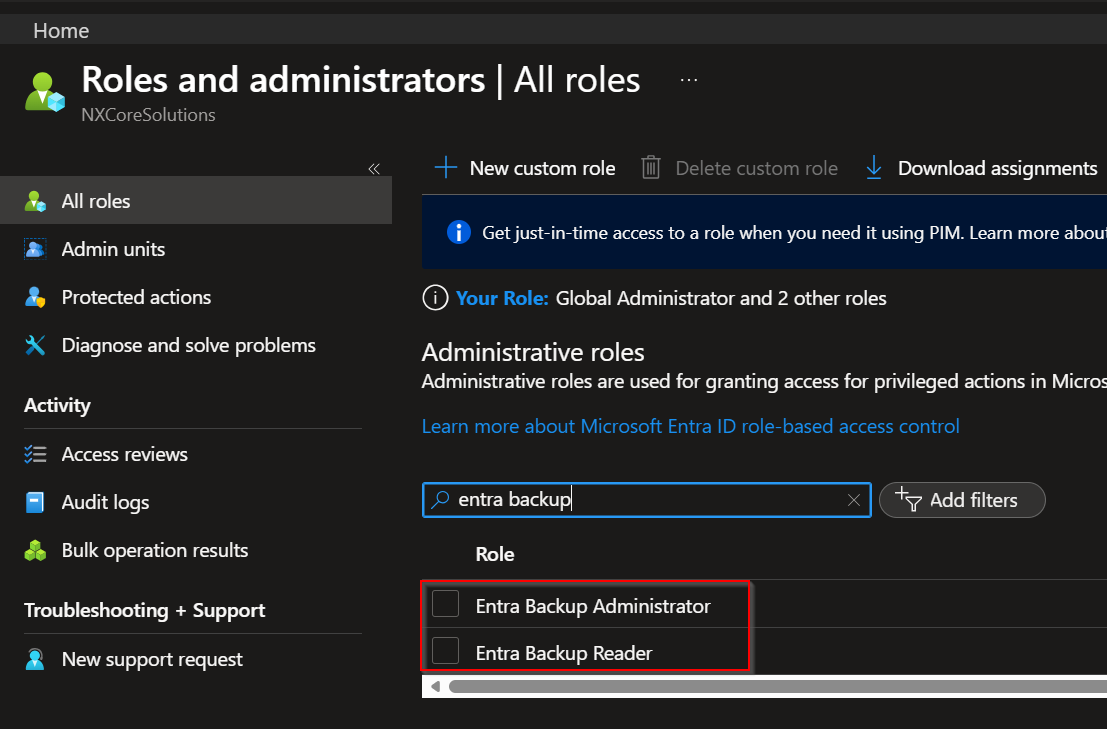Open the ellipsis more options menu

[x=688, y=80]
